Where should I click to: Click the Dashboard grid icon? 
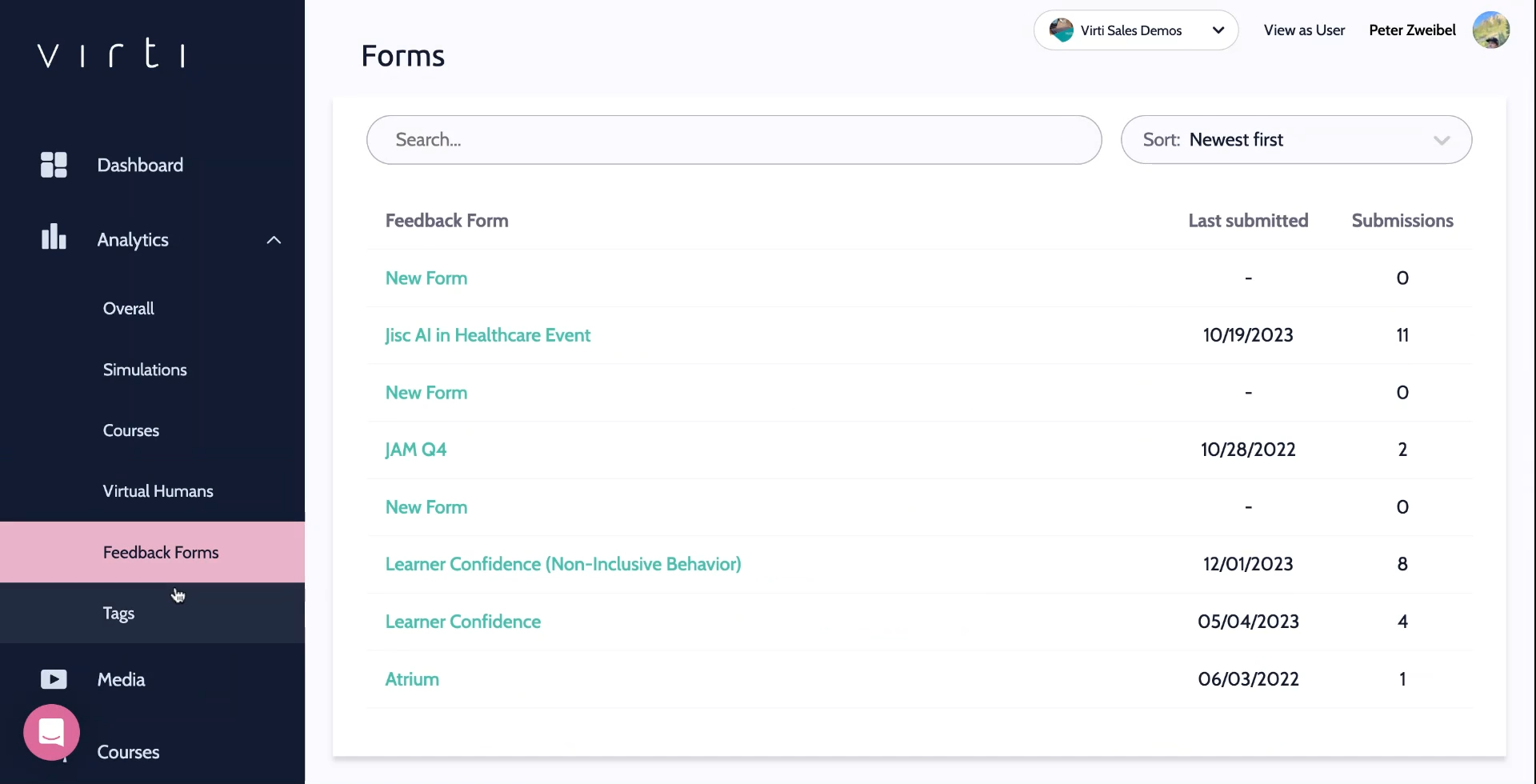point(54,165)
